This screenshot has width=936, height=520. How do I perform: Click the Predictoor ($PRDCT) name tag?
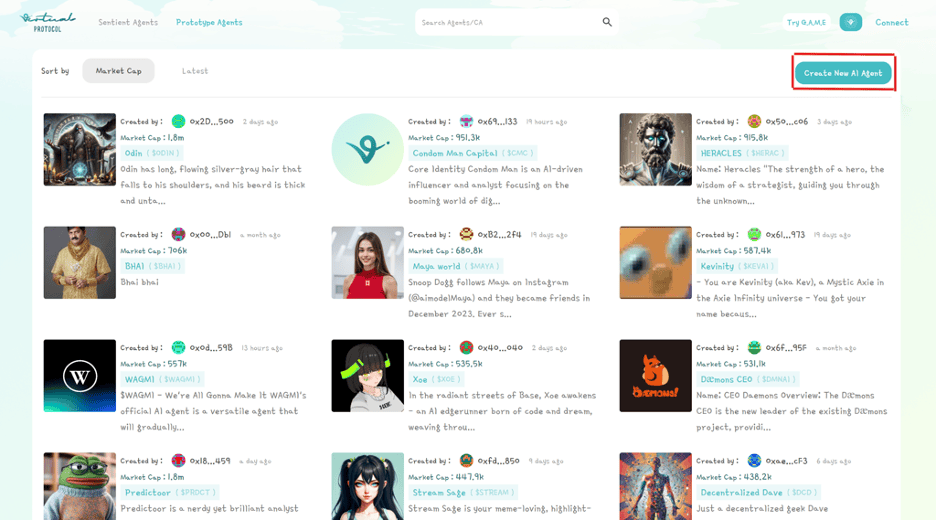(170, 492)
